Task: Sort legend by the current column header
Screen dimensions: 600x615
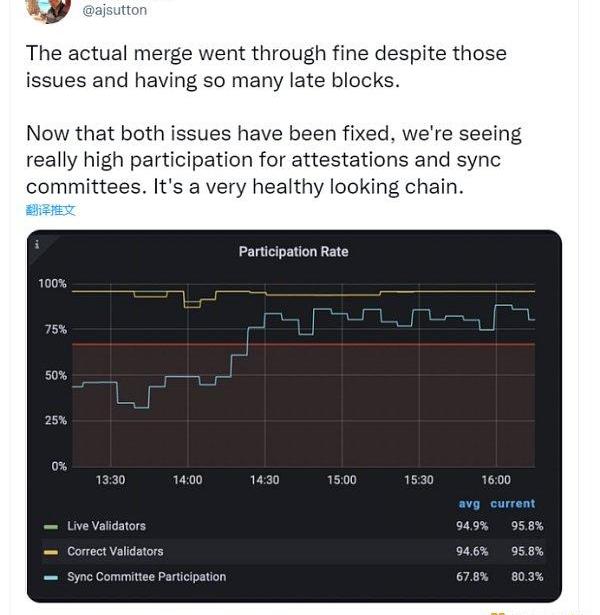Action: pos(512,504)
